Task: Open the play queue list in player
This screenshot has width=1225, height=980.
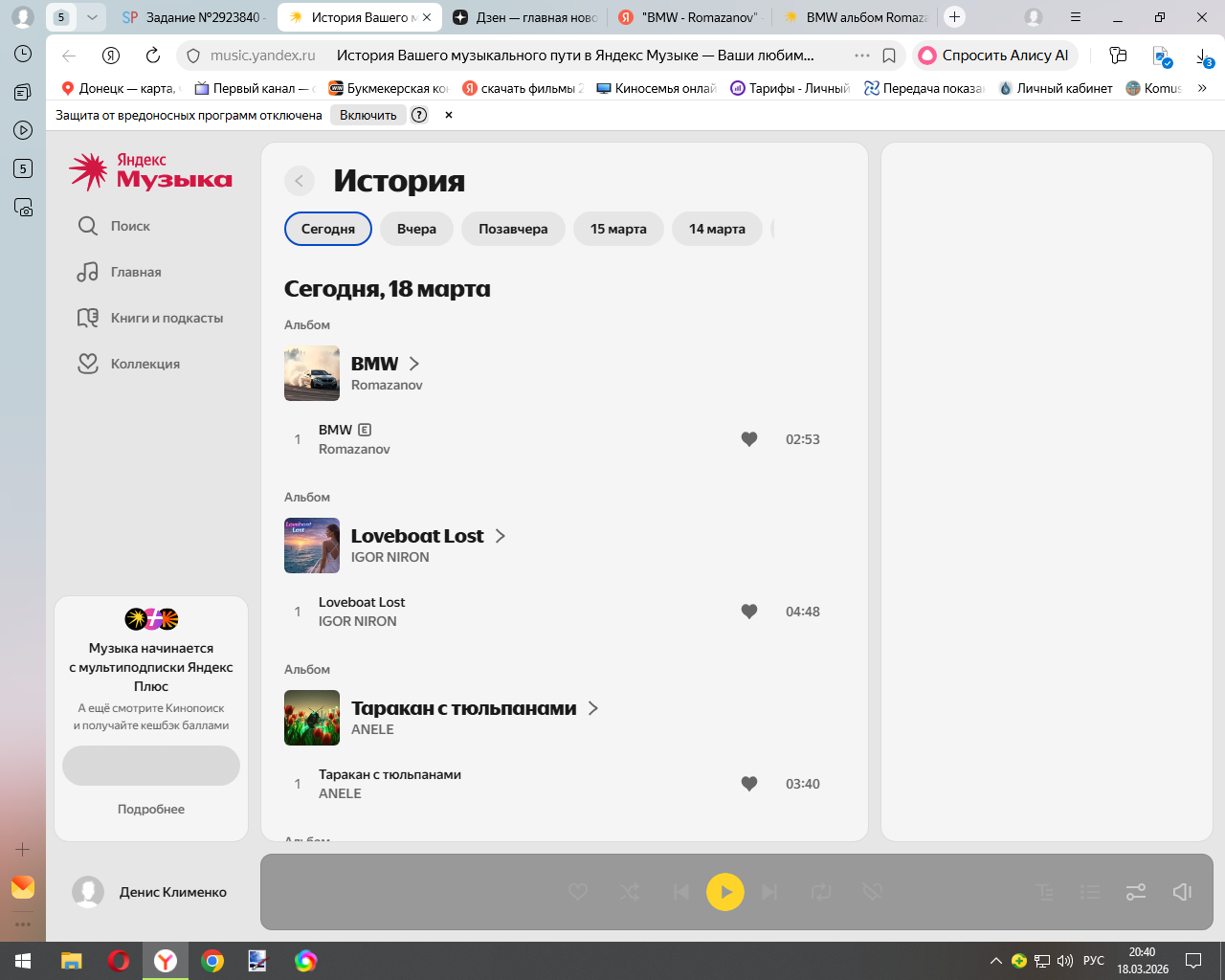Action: 1090,892
